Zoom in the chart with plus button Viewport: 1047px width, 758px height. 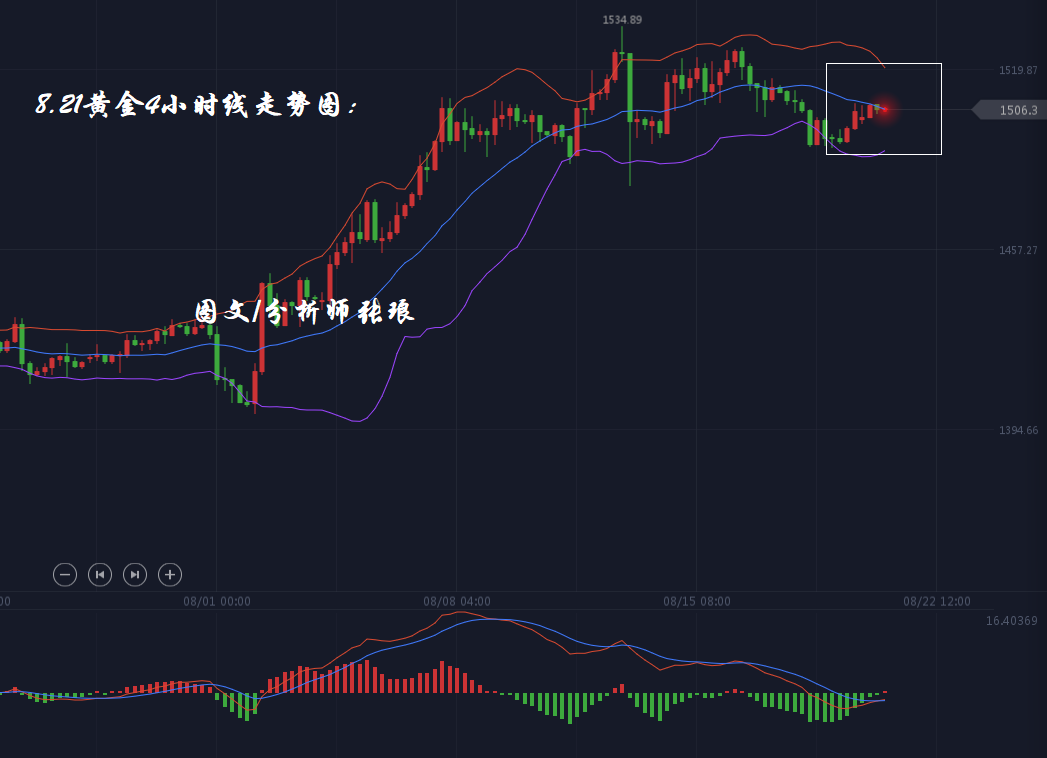(170, 575)
